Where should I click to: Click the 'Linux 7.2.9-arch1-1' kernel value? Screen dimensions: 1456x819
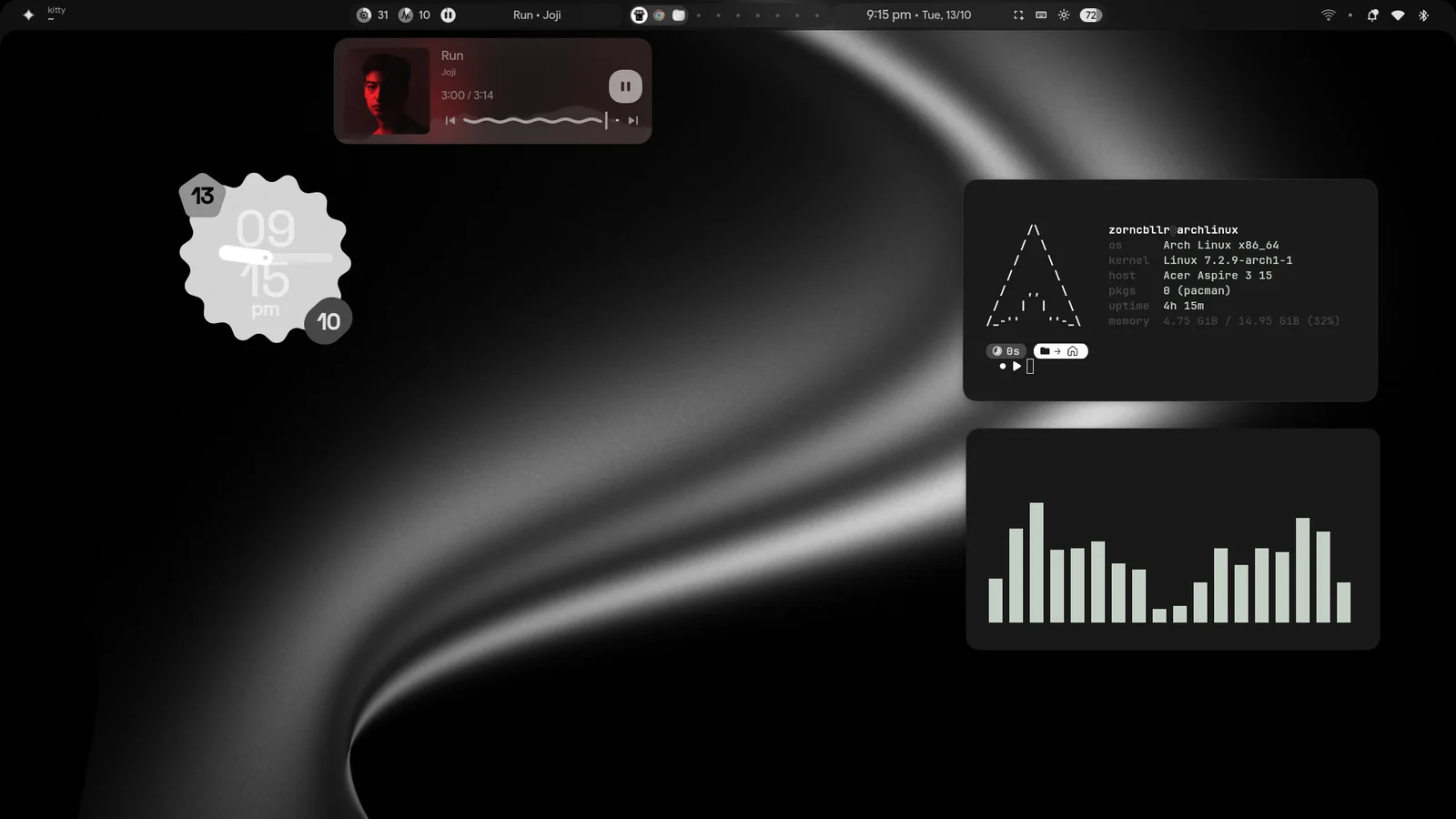[1228, 260]
